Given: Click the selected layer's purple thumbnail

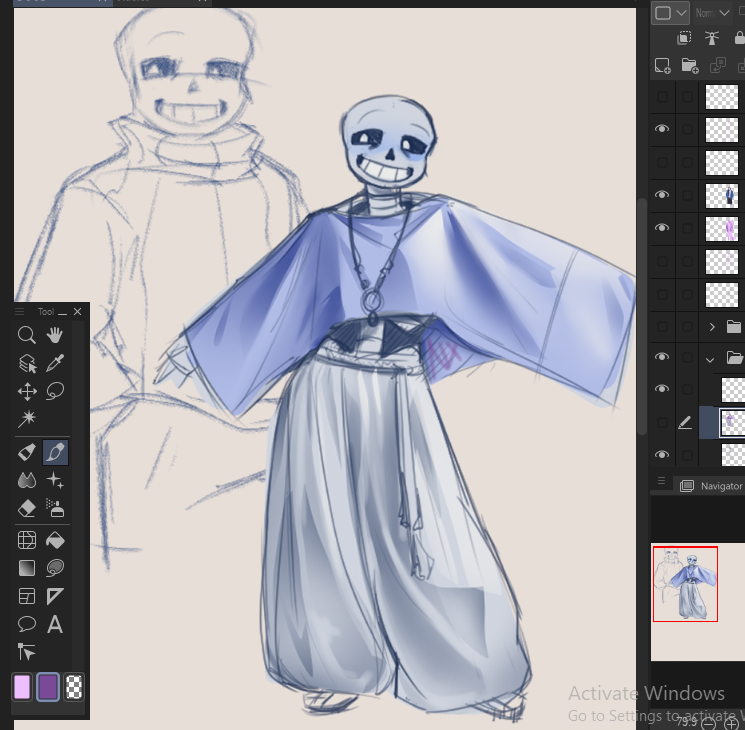Looking at the screenshot, I should coord(732,423).
